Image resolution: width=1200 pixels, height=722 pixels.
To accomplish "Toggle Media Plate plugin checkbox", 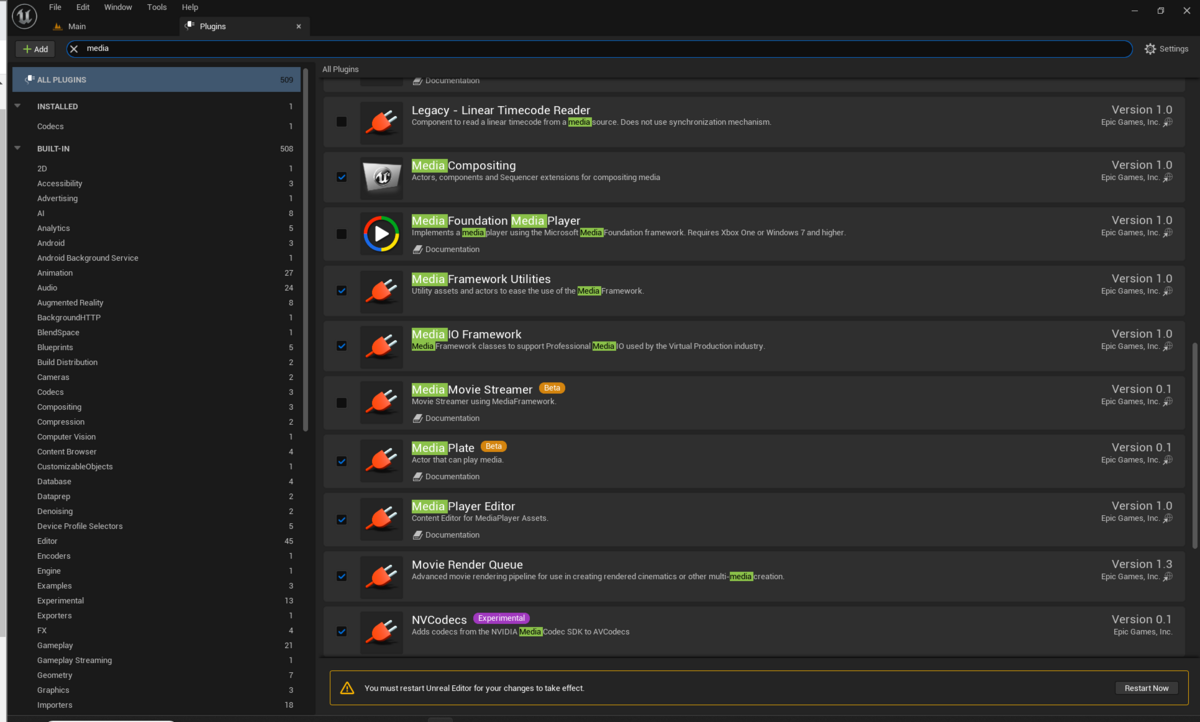I will [342, 461].
